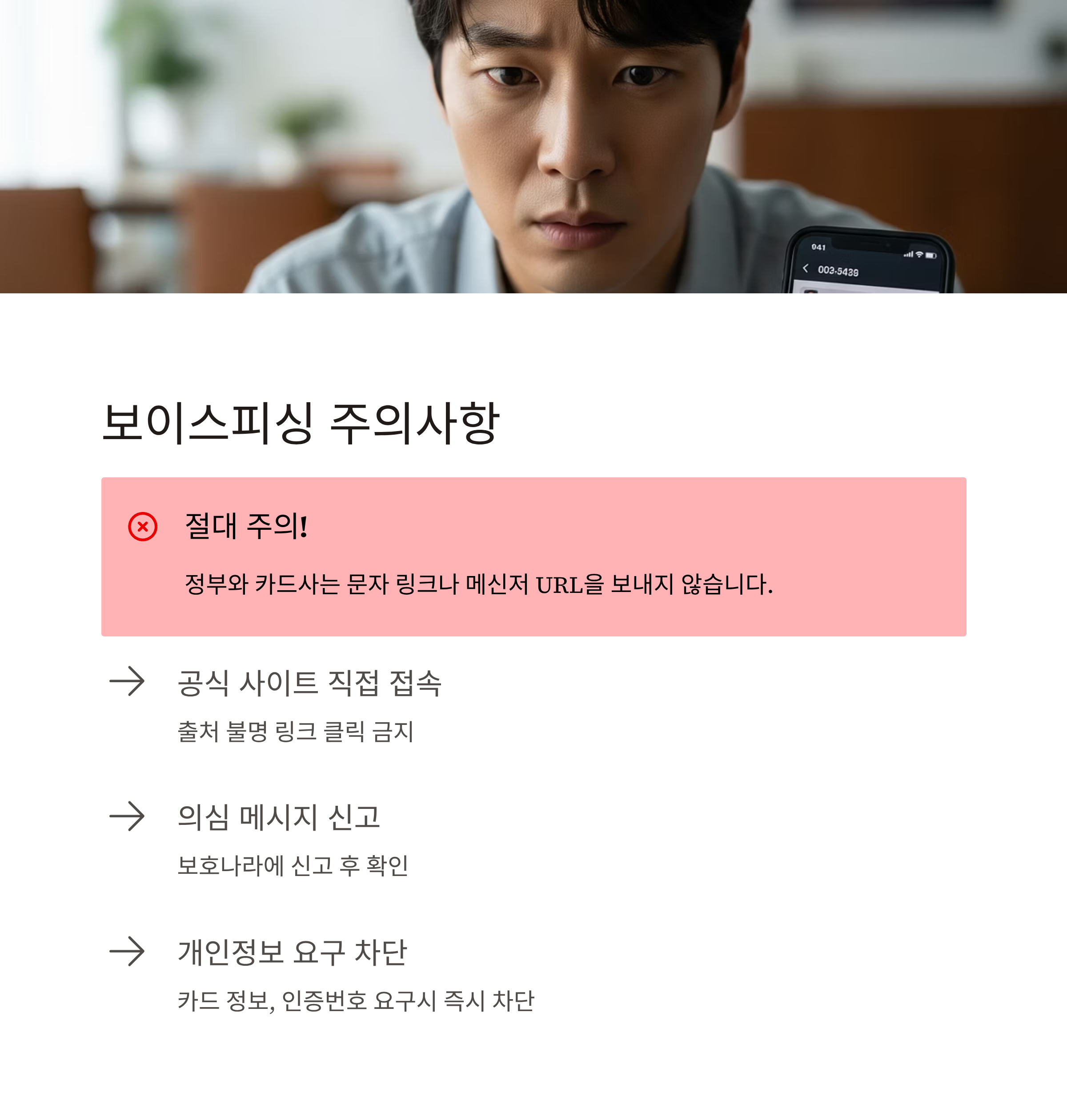This screenshot has width=1067, height=1120.
Task: Click the 개인정보 요구 차단 heading
Action: click(x=293, y=952)
